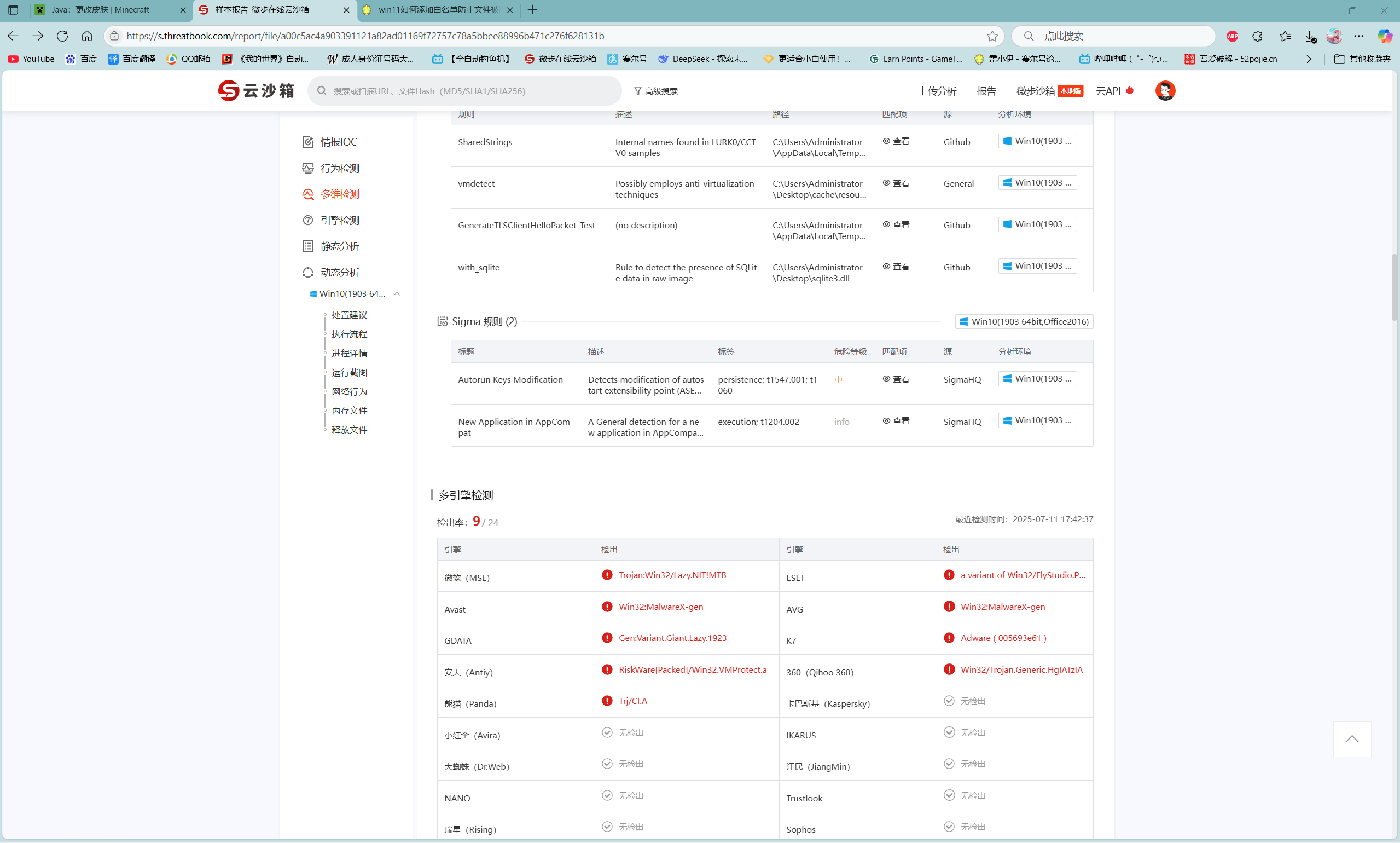Click 上传分析 in header
This screenshot has width=1400, height=843.
point(937,91)
